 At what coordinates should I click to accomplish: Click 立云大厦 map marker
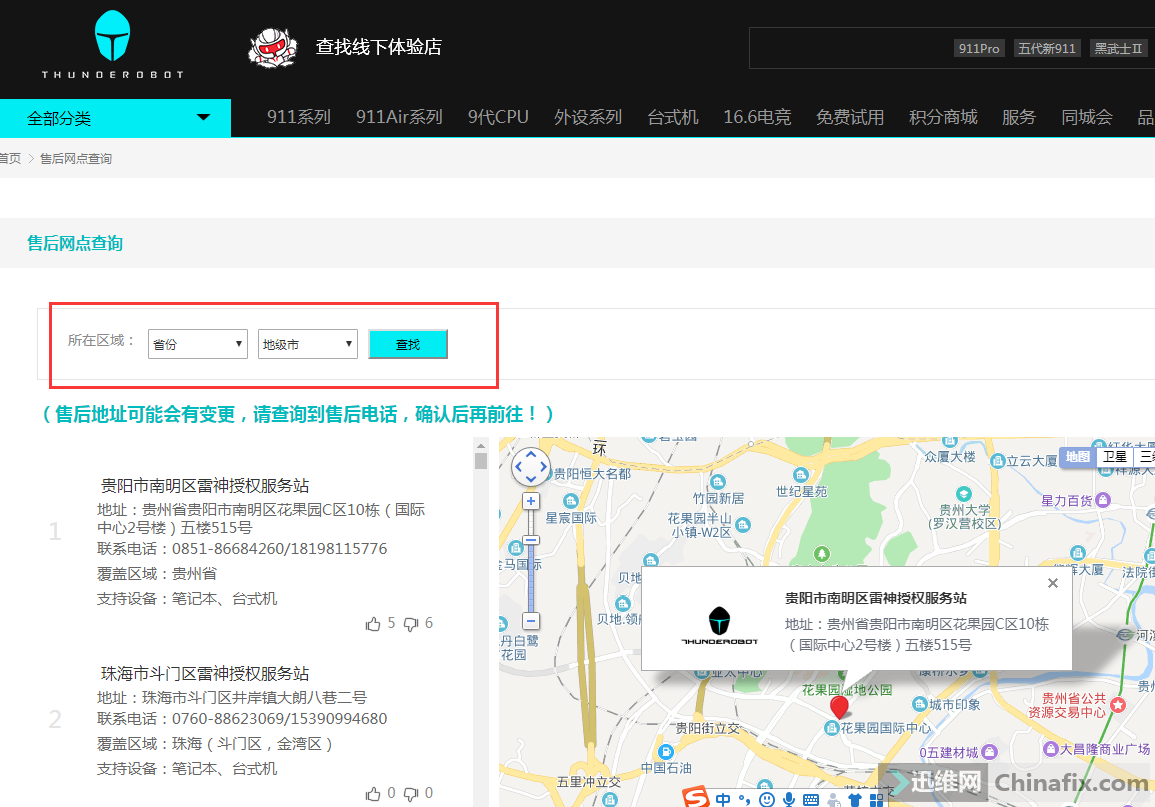[998, 461]
